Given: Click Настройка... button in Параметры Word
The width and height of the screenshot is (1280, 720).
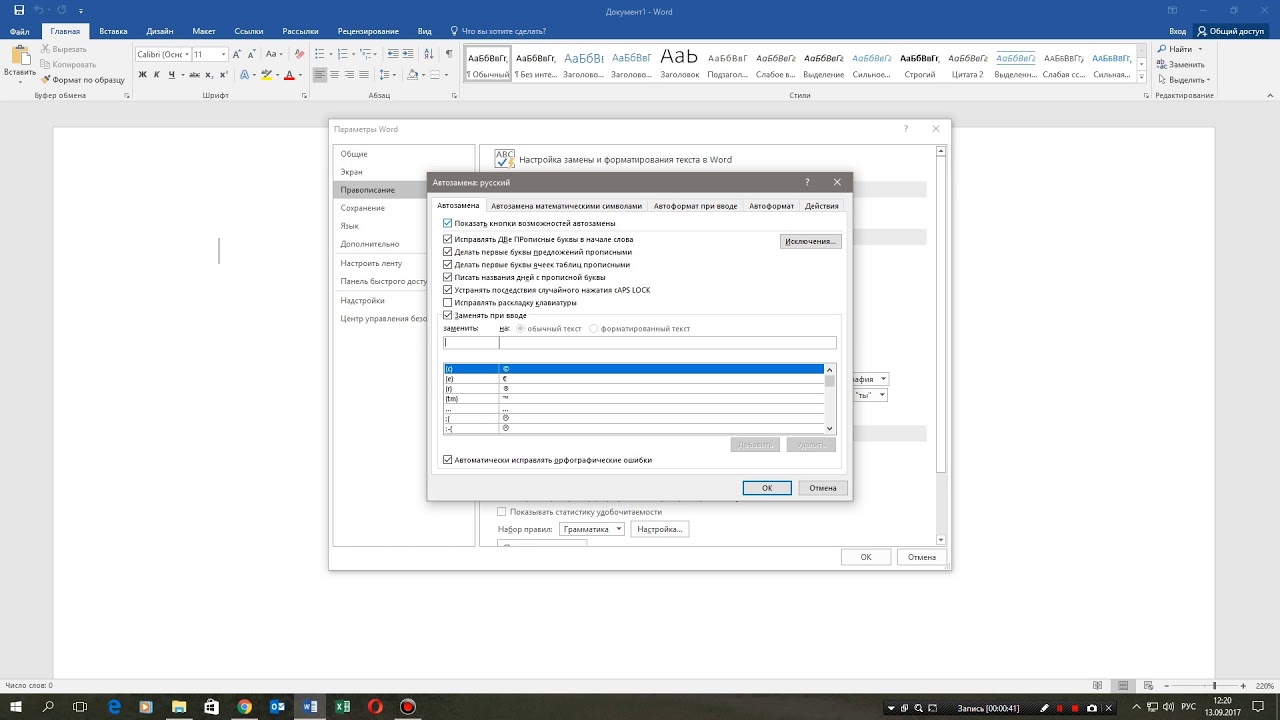Looking at the screenshot, I should tap(660, 529).
